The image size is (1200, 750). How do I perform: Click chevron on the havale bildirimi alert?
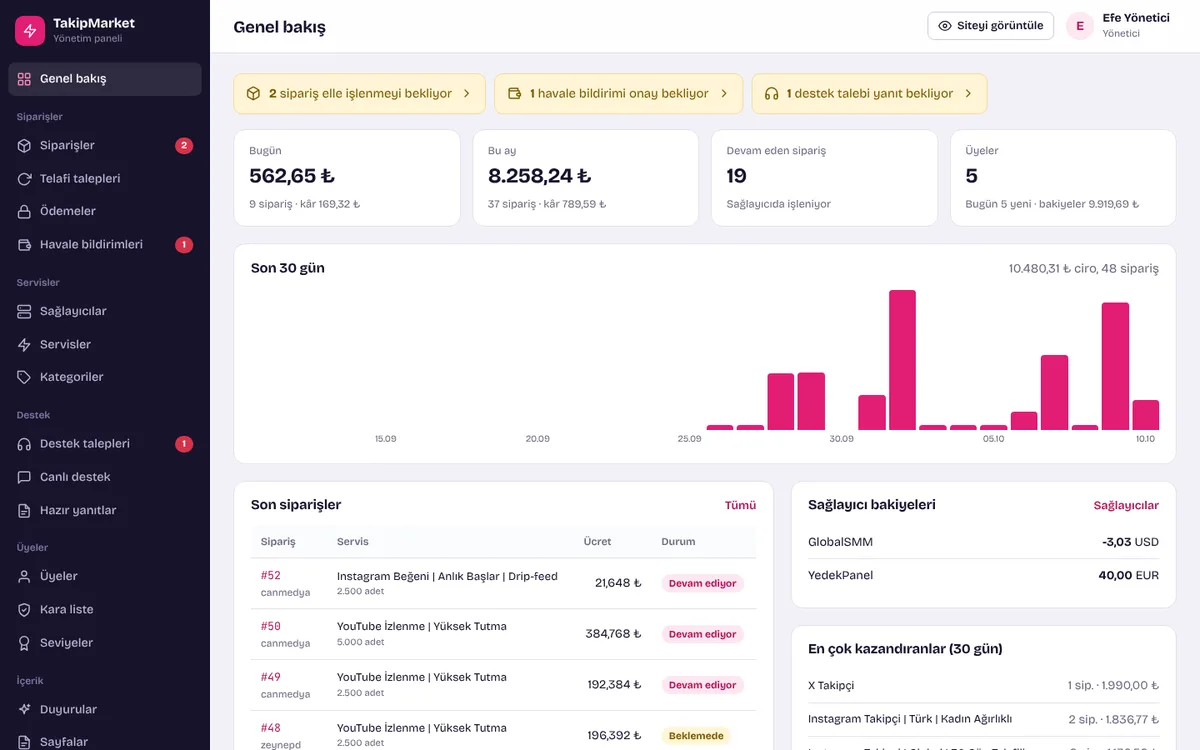724,94
